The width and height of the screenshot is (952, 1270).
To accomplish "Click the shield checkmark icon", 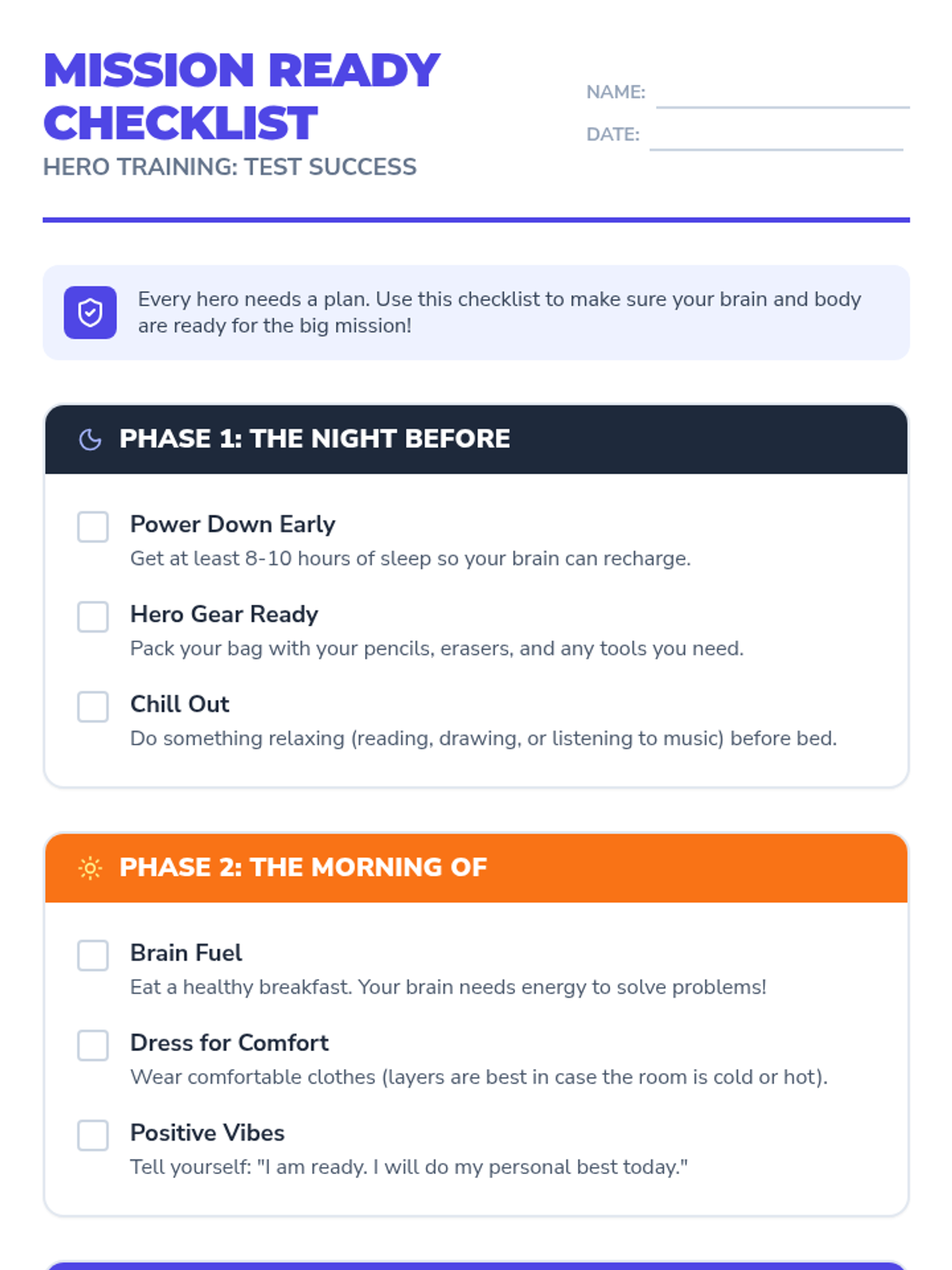I will pyautogui.click(x=90, y=313).
